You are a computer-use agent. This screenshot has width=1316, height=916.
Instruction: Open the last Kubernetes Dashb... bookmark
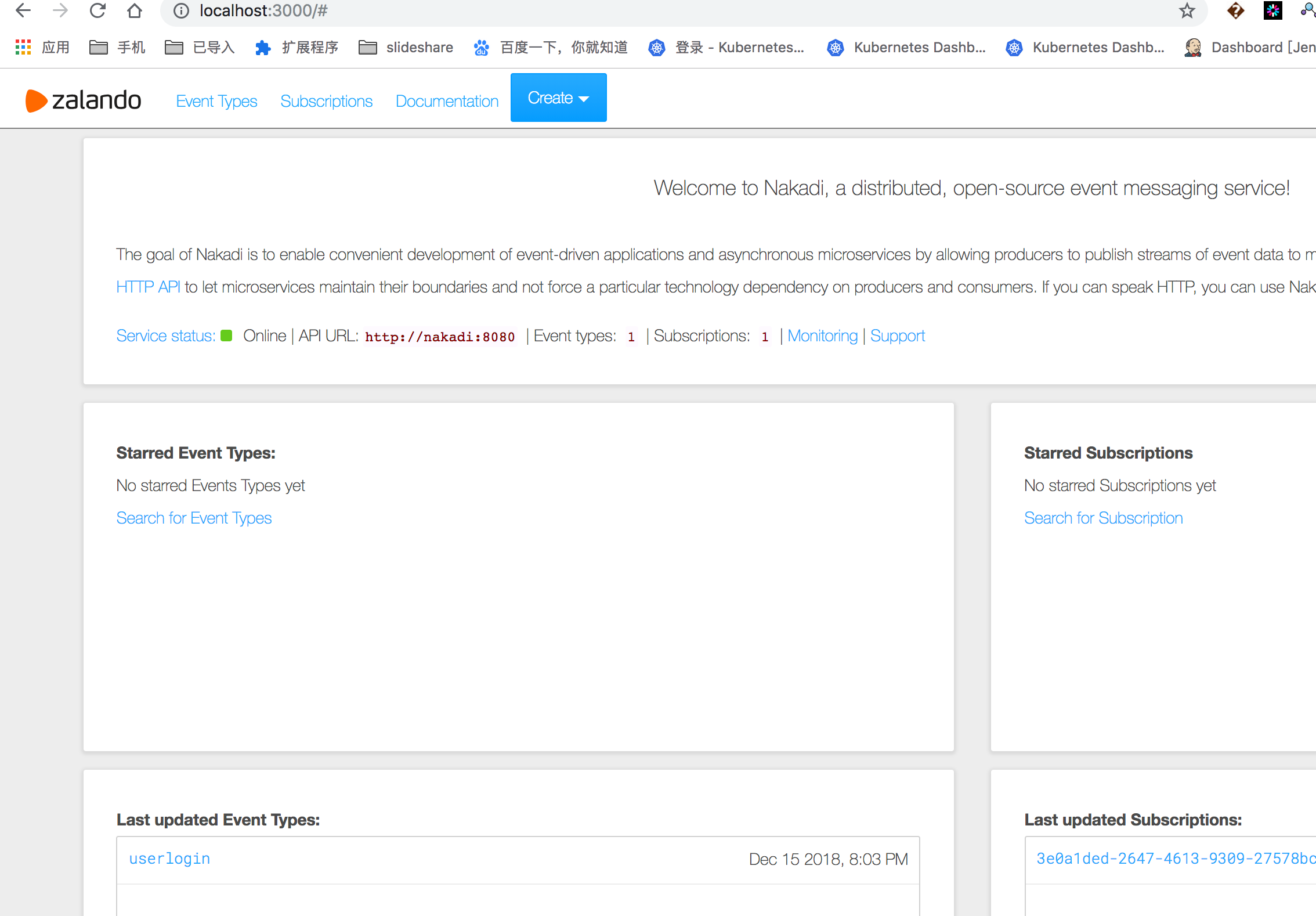(x=1085, y=47)
